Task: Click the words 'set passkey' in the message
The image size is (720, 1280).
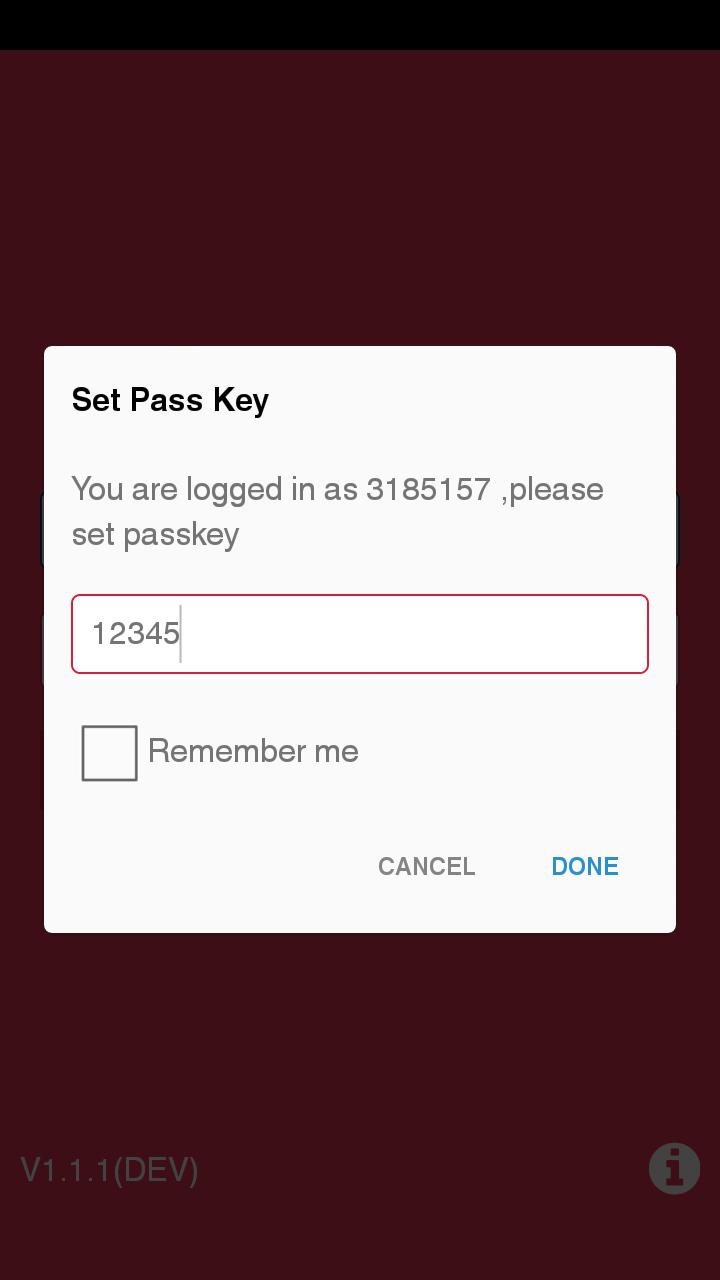Action: [x=155, y=534]
